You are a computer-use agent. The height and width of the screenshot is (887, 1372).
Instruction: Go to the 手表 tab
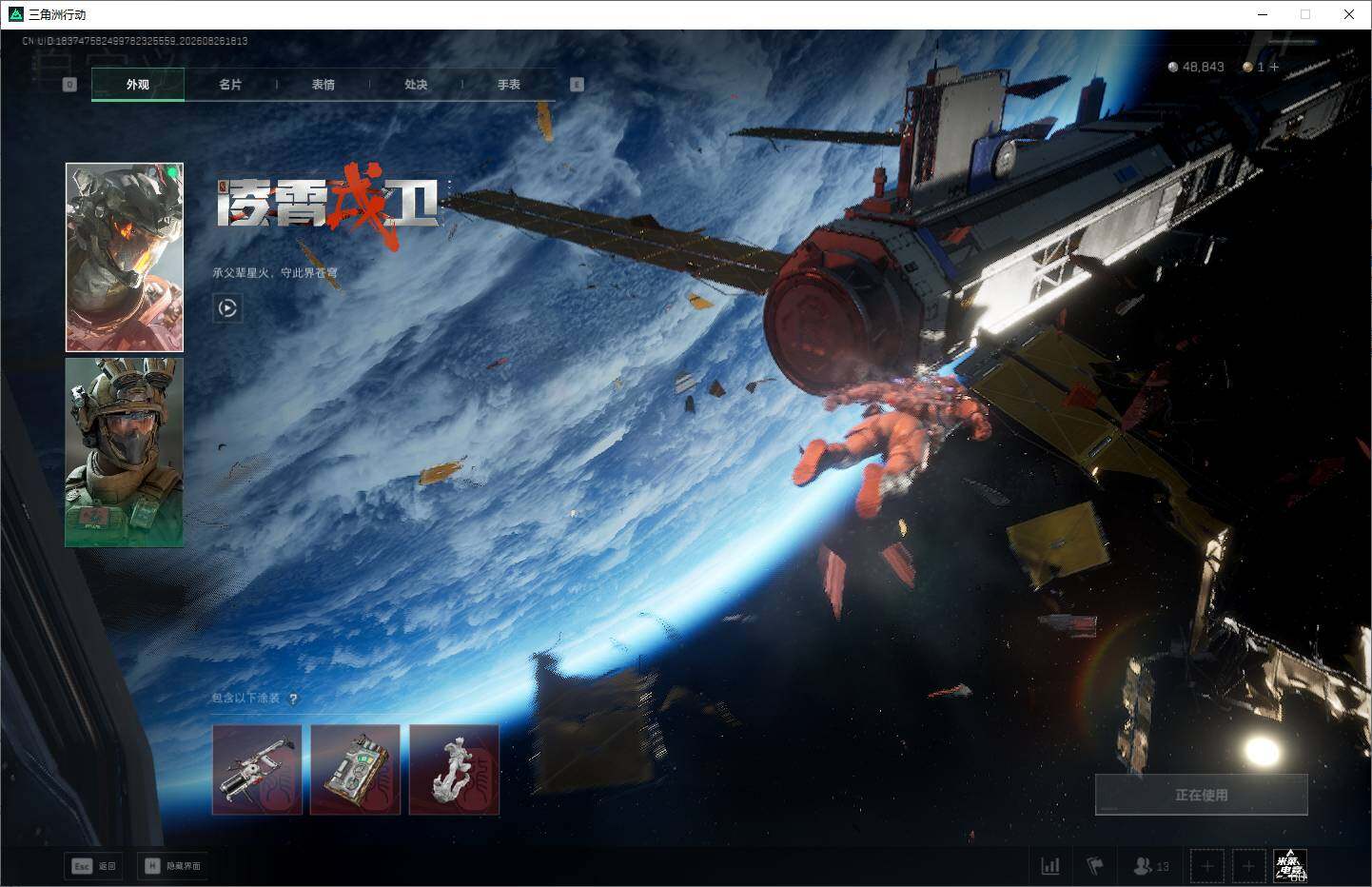(509, 85)
